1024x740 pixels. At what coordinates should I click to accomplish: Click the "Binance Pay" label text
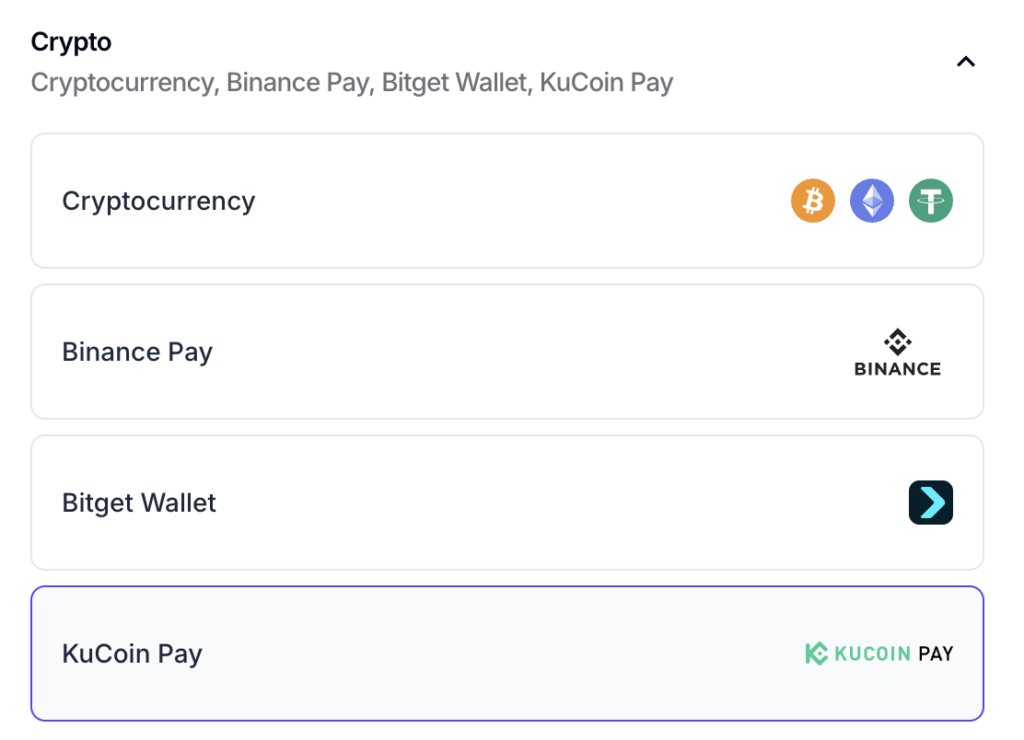[x=137, y=352]
